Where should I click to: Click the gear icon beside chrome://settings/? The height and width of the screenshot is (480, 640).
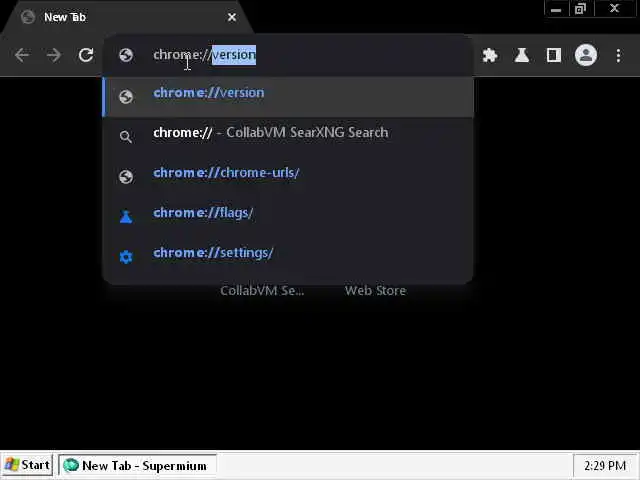[x=126, y=257]
